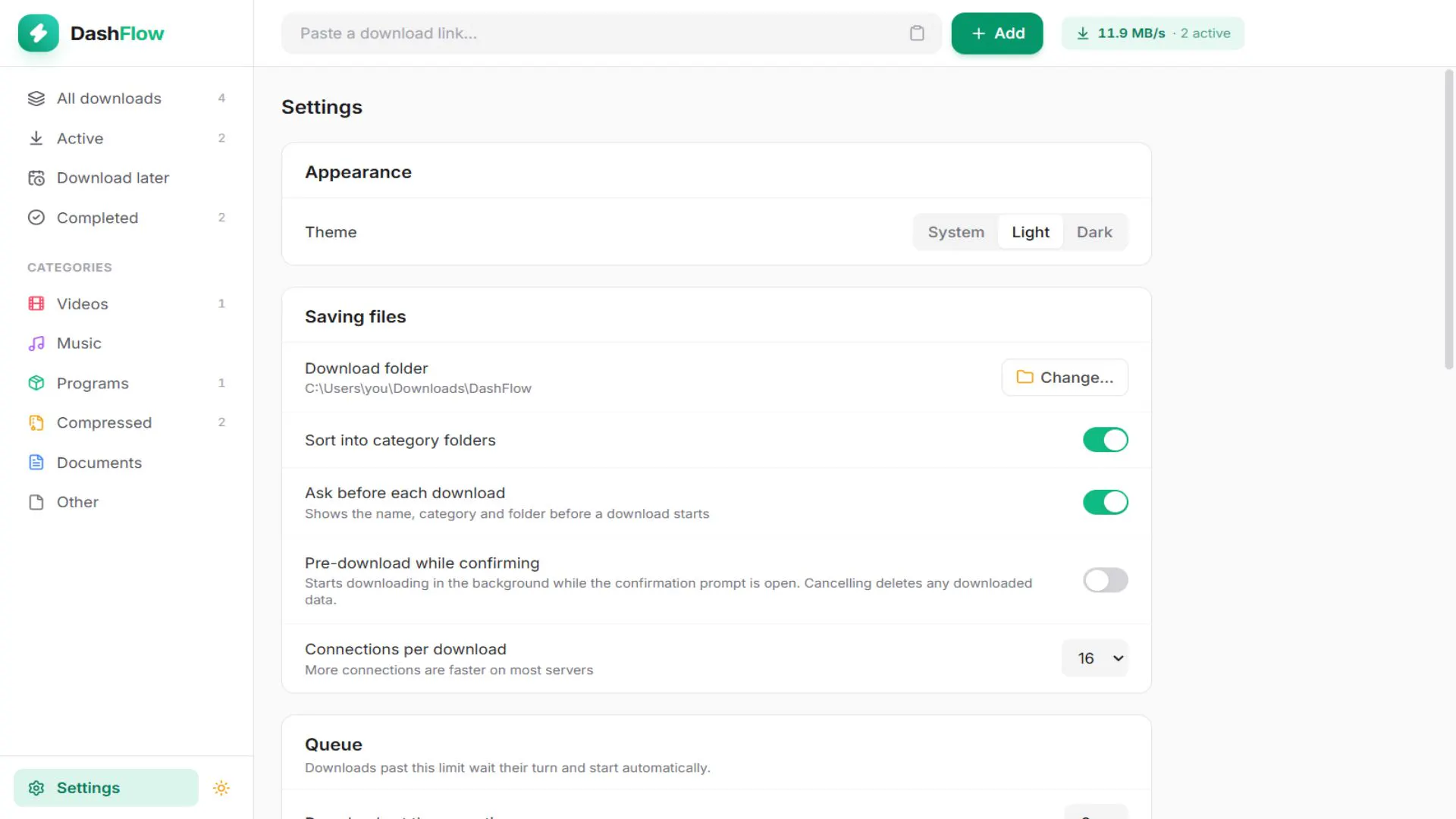Screen dimensions: 1456x819
Task: Open the Download later list
Action: coord(127,177)
